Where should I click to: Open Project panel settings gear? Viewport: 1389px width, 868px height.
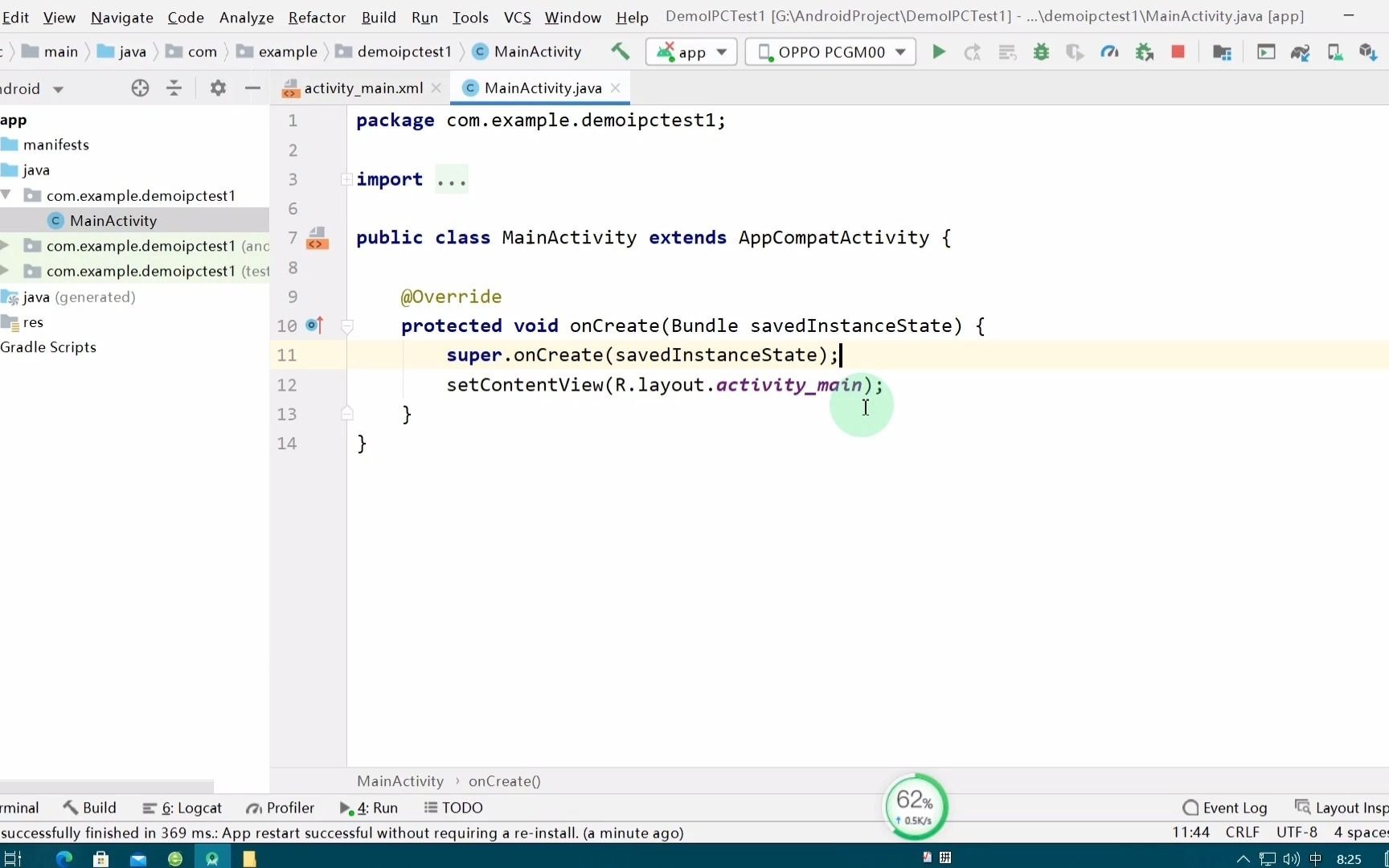click(x=217, y=88)
